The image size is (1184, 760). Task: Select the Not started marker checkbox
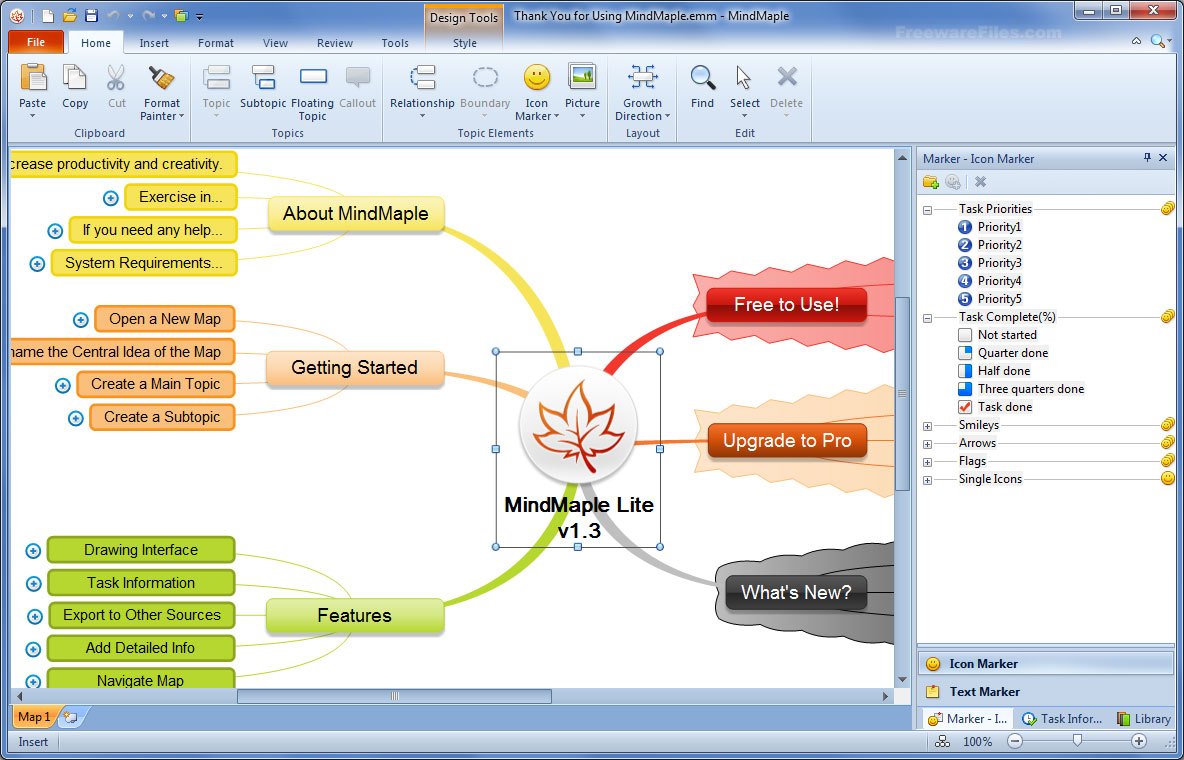(964, 335)
